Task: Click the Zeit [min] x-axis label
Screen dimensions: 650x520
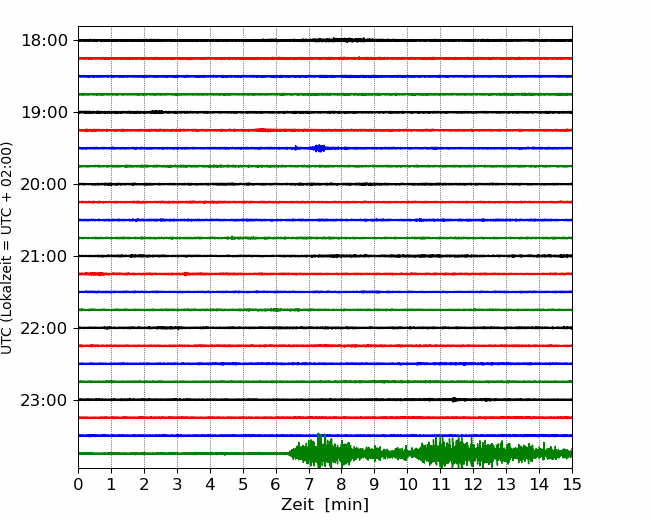Action: (325, 505)
